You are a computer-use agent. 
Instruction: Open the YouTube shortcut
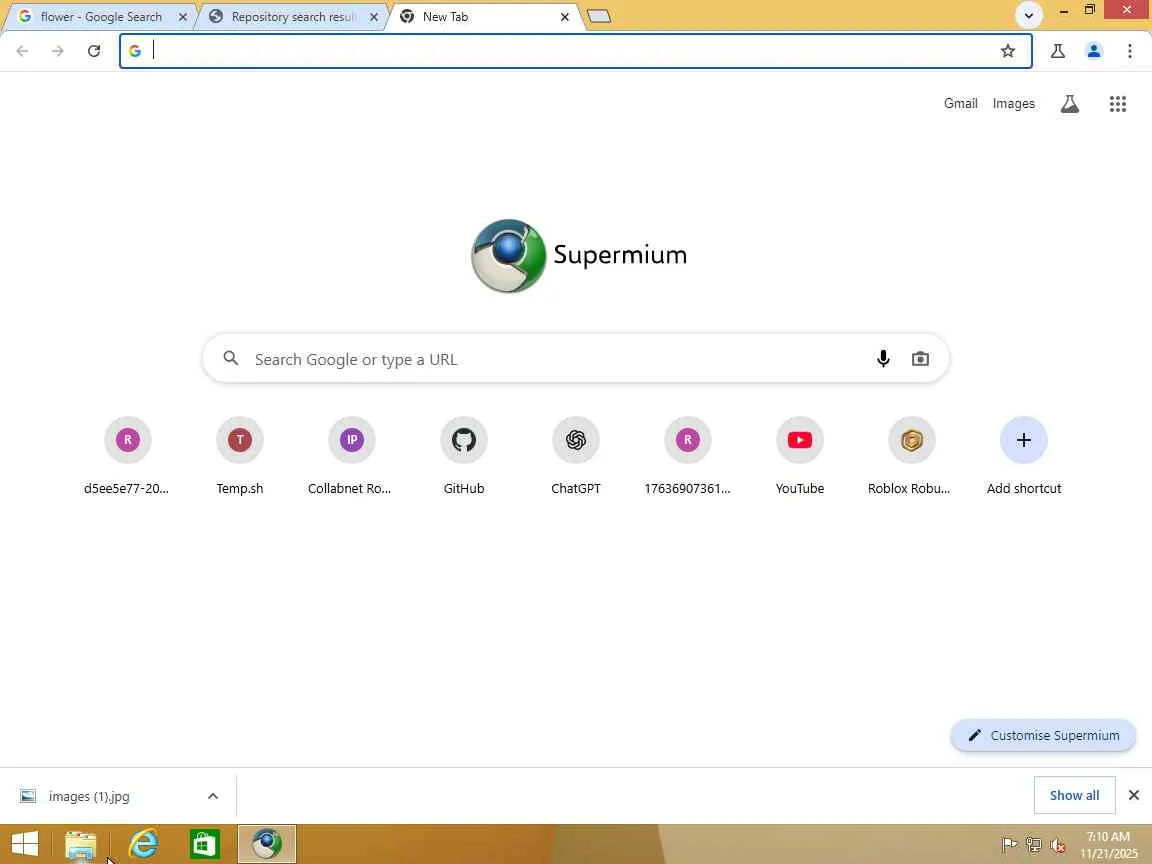(x=799, y=456)
